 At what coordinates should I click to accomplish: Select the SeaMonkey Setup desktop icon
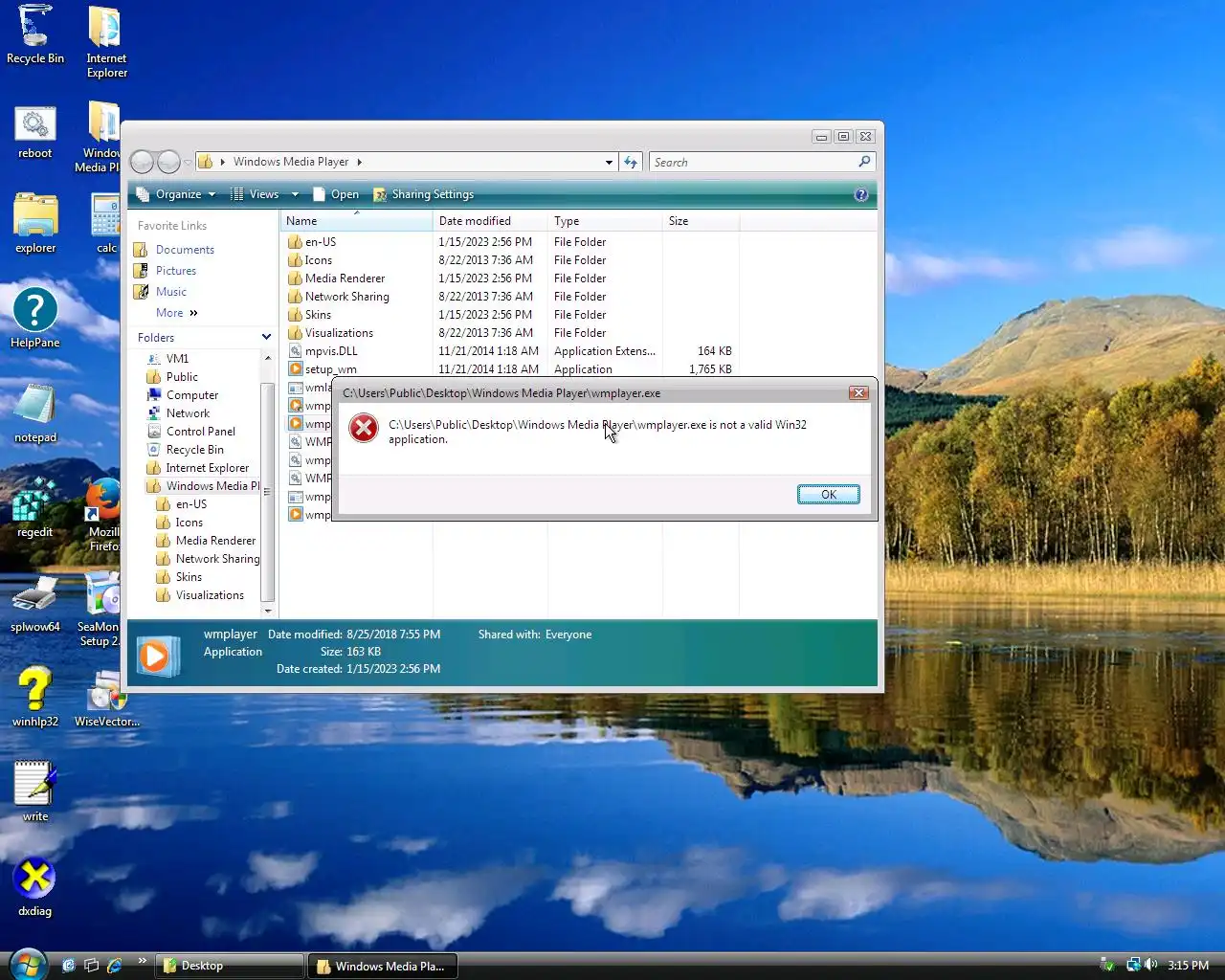point(100,610)
